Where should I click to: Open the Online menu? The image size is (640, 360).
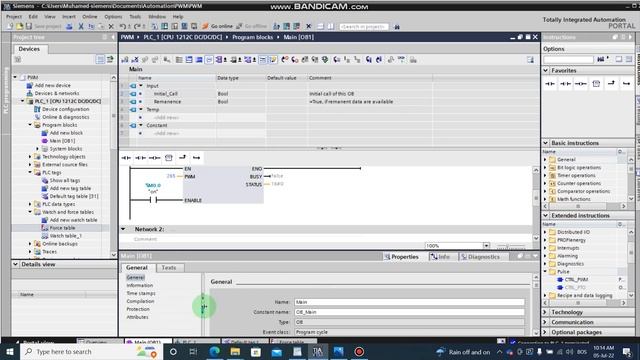coord(90,17)
